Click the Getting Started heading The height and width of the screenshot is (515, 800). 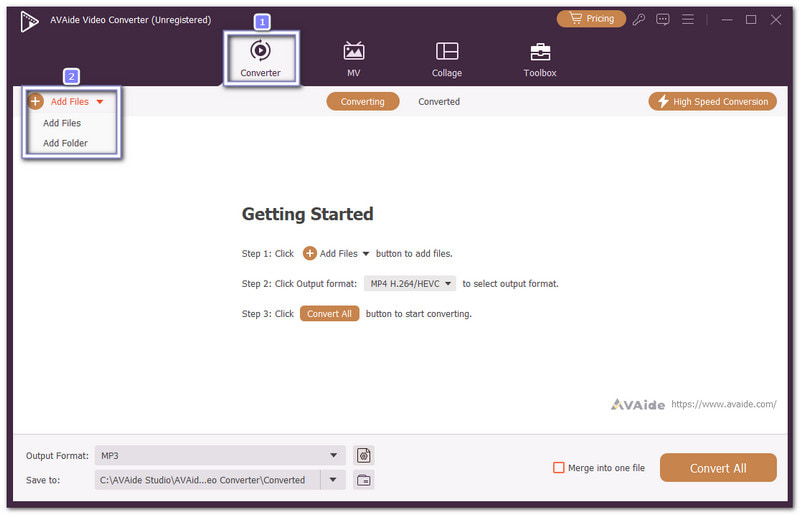[x=308, y=214]
